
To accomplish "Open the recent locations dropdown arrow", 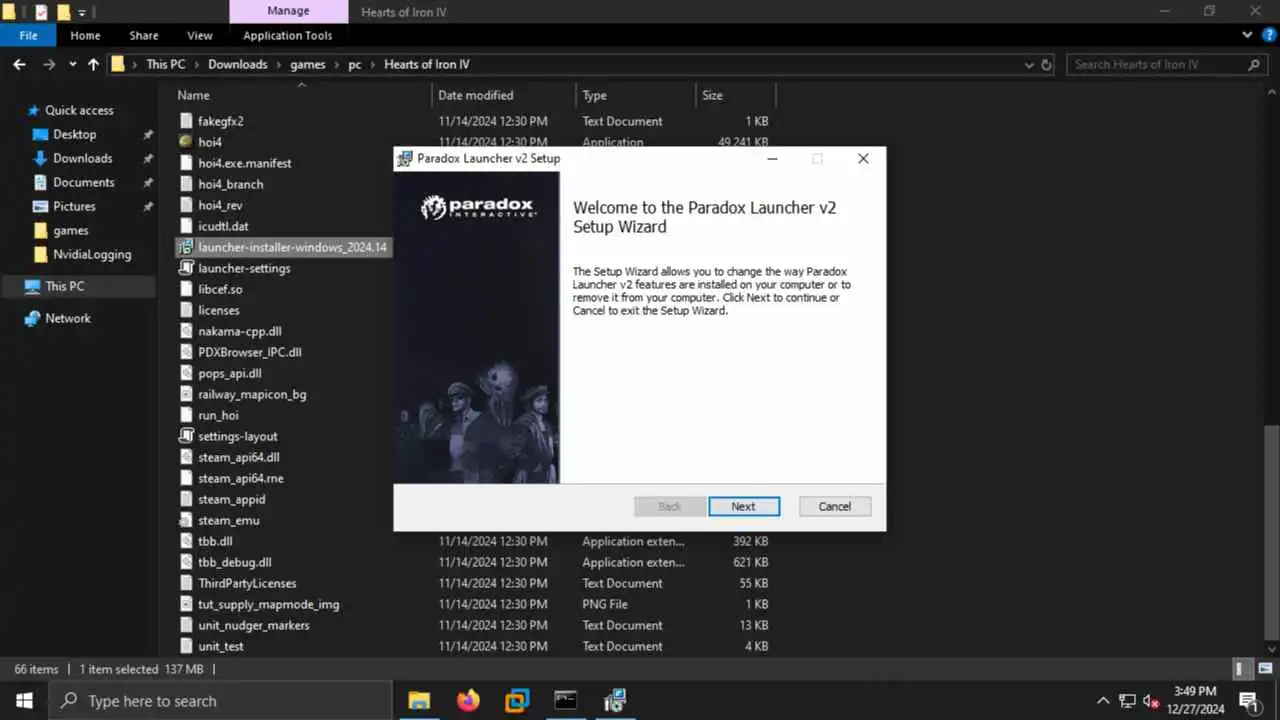I will pos(72,64).
